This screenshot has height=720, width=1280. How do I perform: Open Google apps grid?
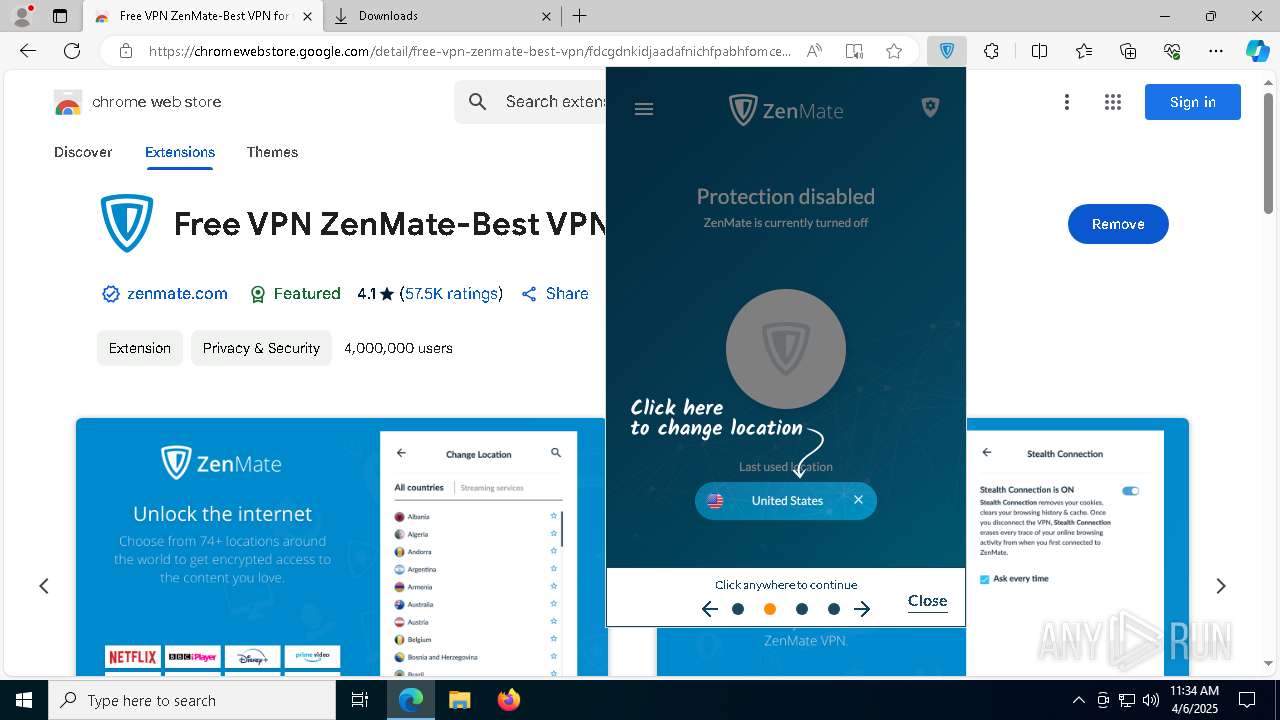coord(1113,102)
